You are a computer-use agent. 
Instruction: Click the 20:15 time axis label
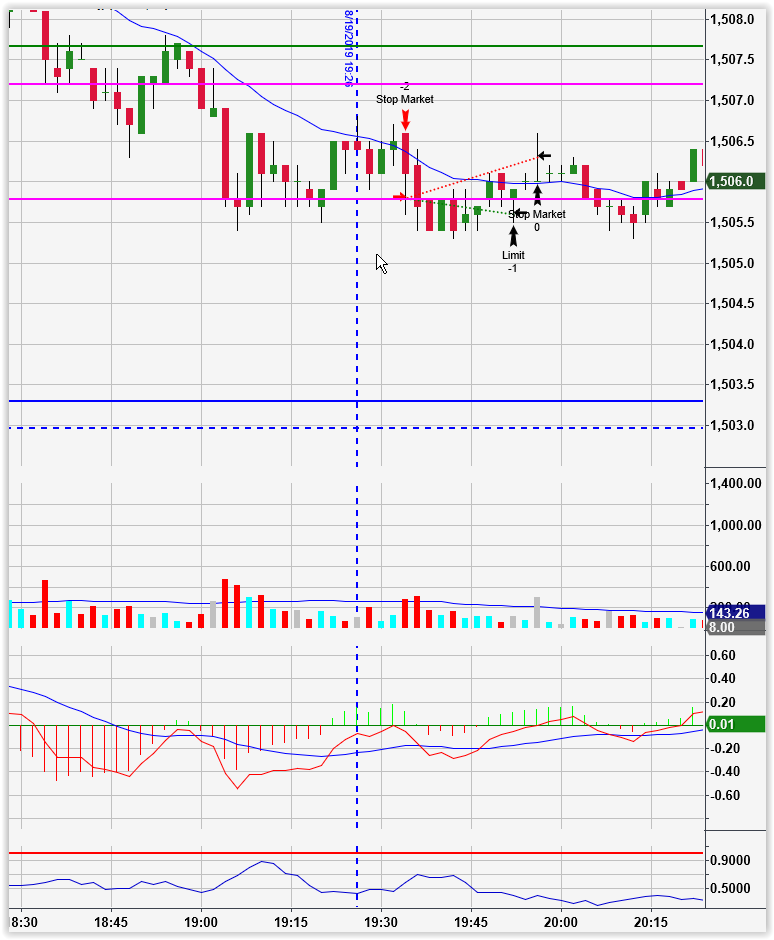tap(651, 921)
